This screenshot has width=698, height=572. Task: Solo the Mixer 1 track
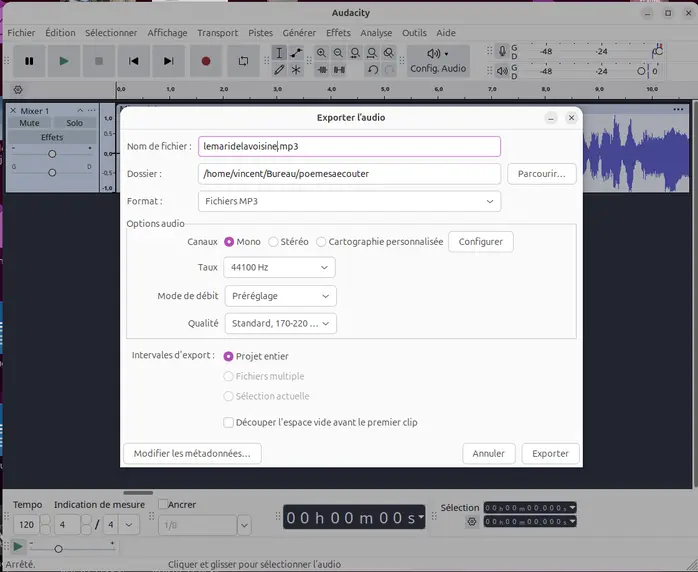coord(74,123)
